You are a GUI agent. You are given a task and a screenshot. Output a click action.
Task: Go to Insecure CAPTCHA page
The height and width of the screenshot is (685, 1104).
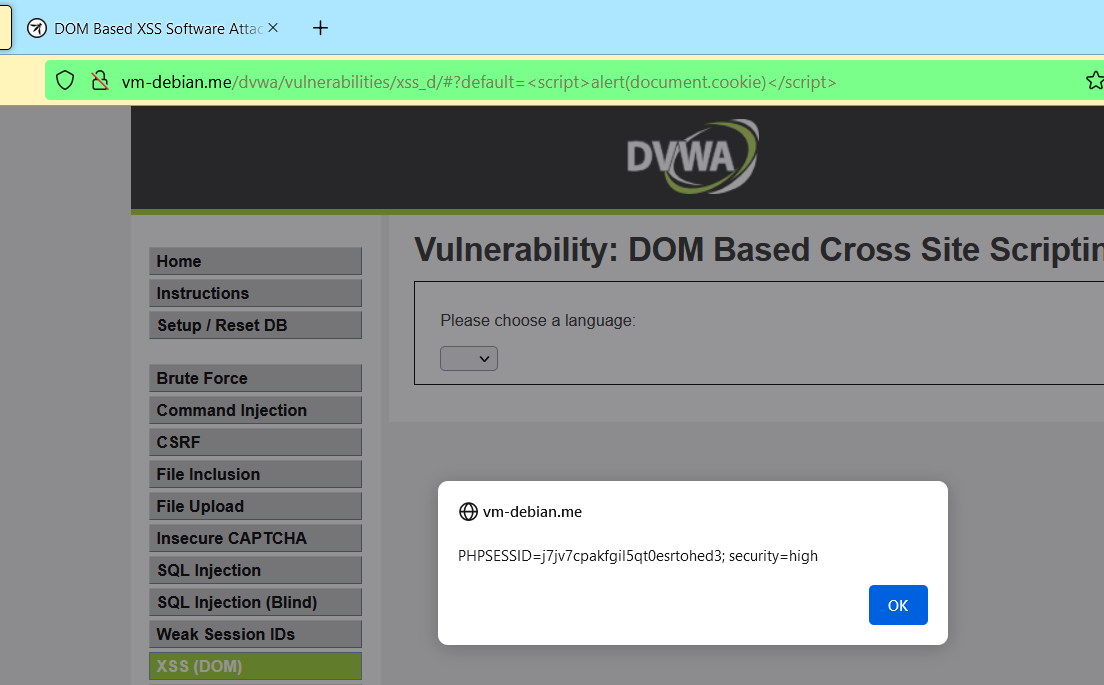(256, 538)
